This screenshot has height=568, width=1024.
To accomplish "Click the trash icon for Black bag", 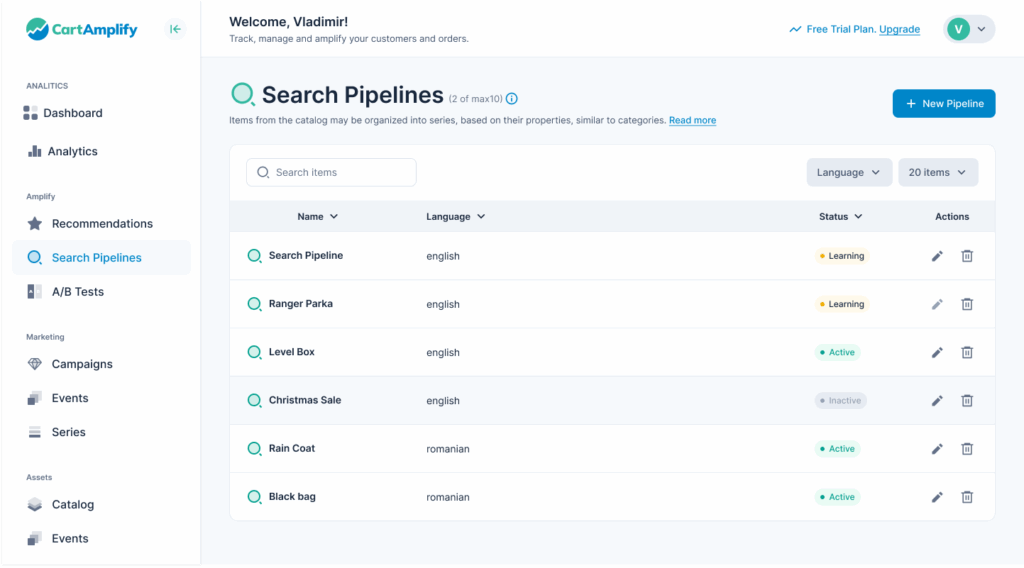I will click(x=967, y=497).
